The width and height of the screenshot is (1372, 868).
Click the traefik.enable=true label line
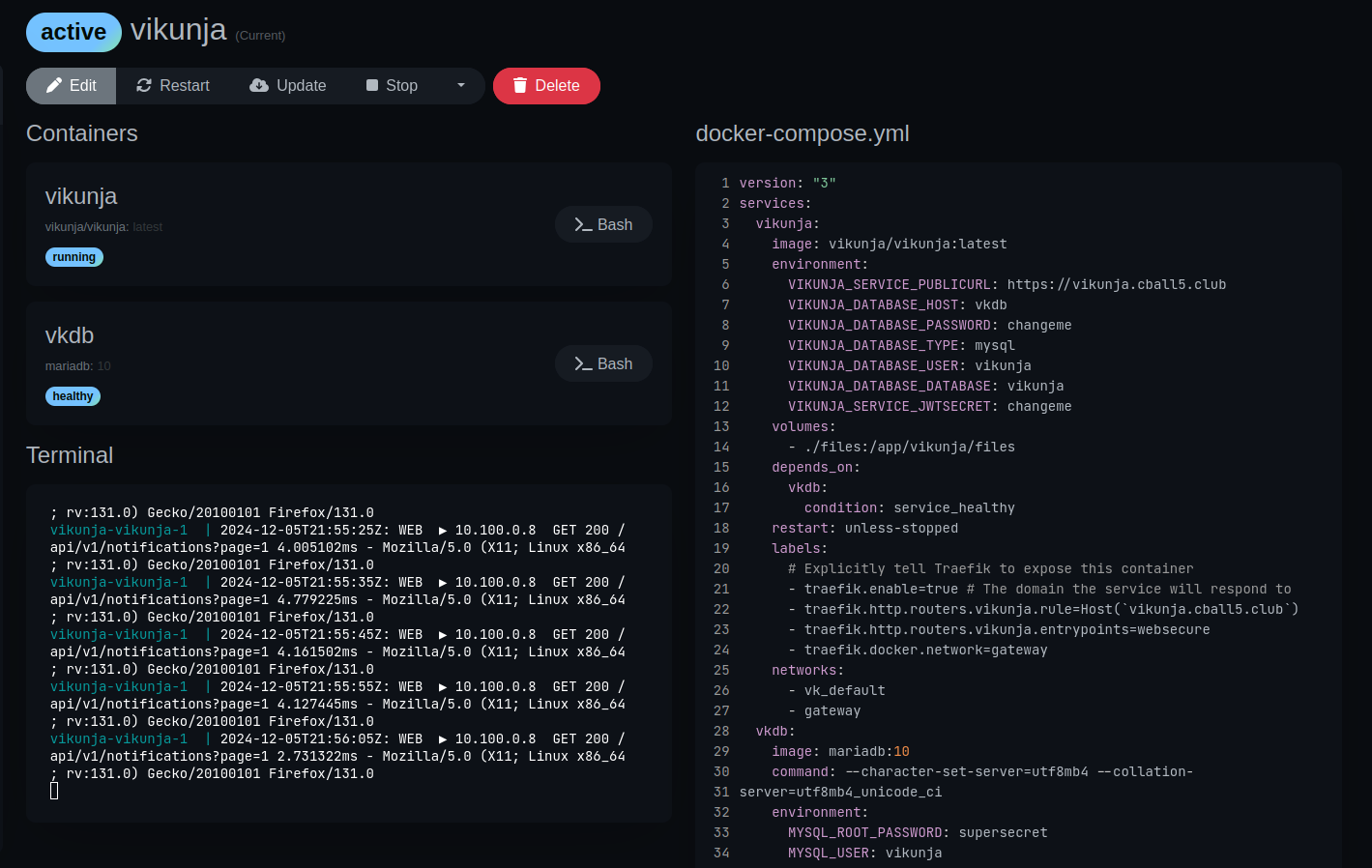[x=1039, y=589]
